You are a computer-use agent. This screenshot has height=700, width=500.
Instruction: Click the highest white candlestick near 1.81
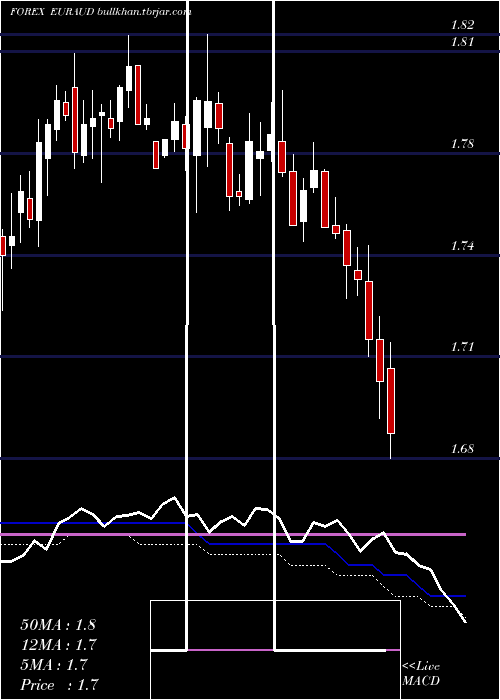coord(129,79)
